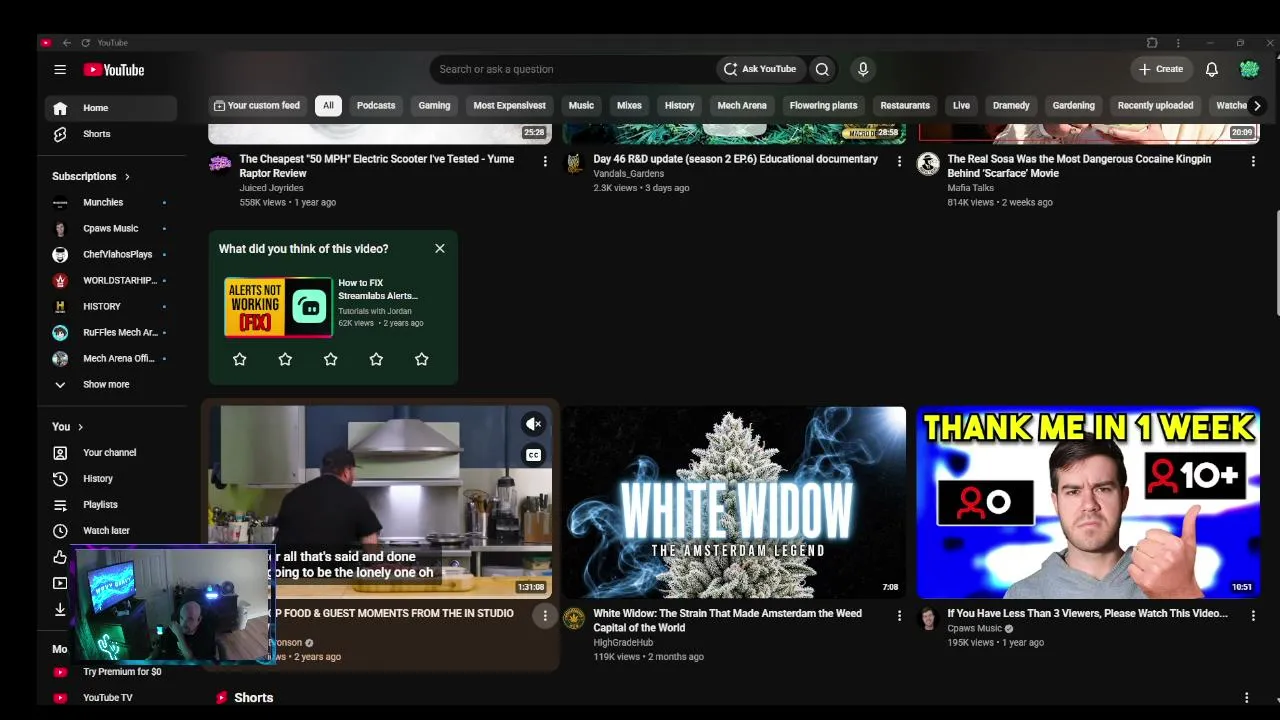The image size is (1280, 720).
Task: Open options menu for White Widow video
Action: click(x=899, y=616)
